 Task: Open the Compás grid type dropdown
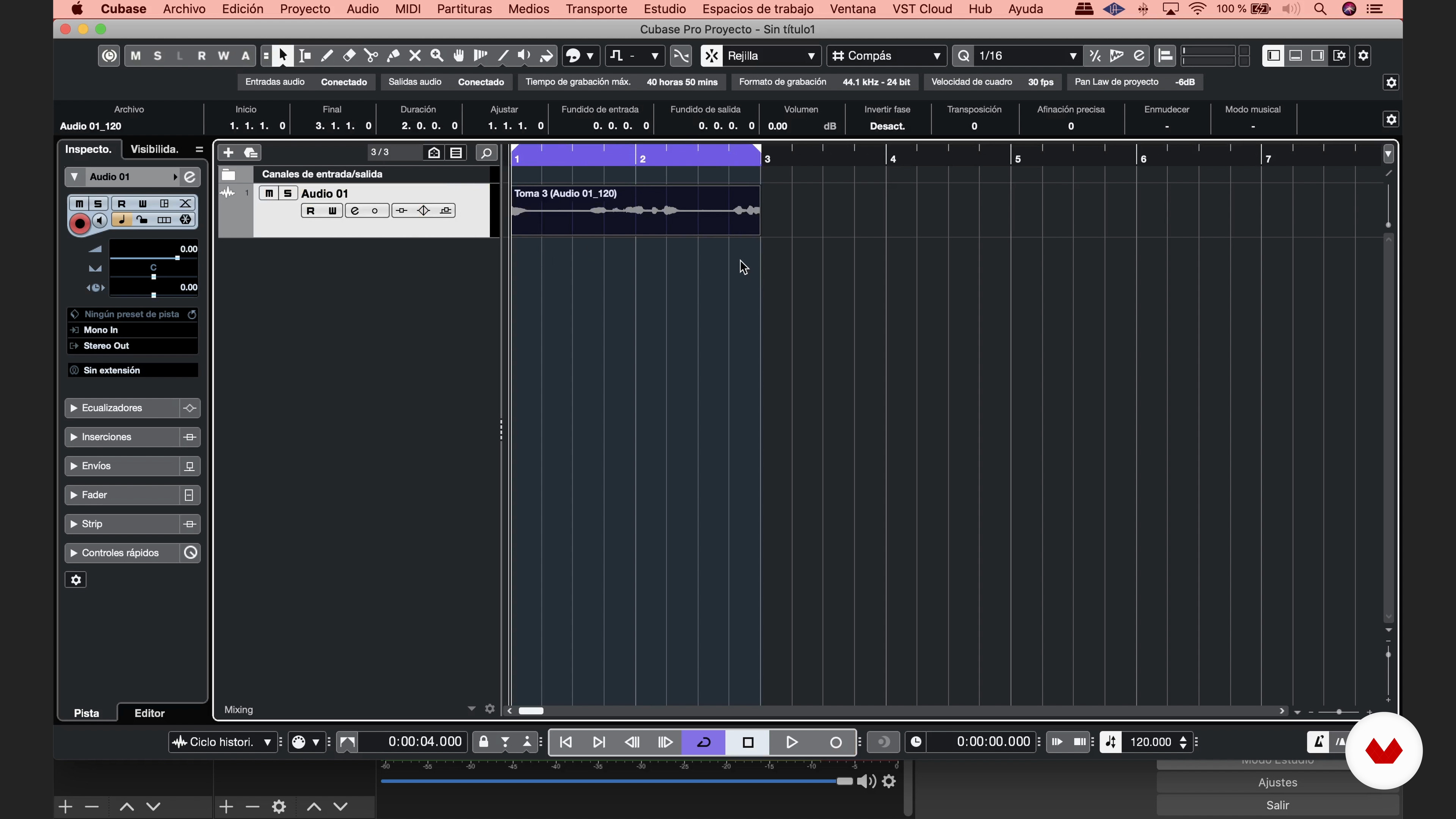pos(886,55)
